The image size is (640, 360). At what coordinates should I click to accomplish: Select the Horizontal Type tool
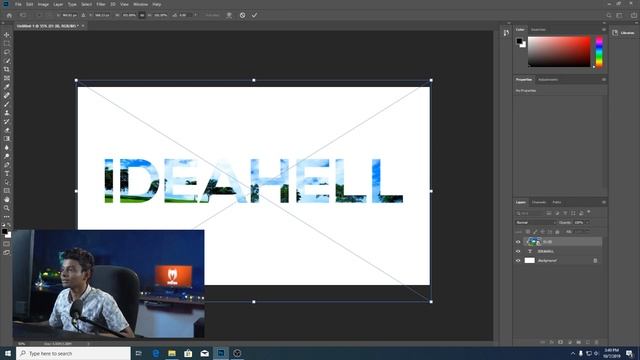(x=7, y=173)
